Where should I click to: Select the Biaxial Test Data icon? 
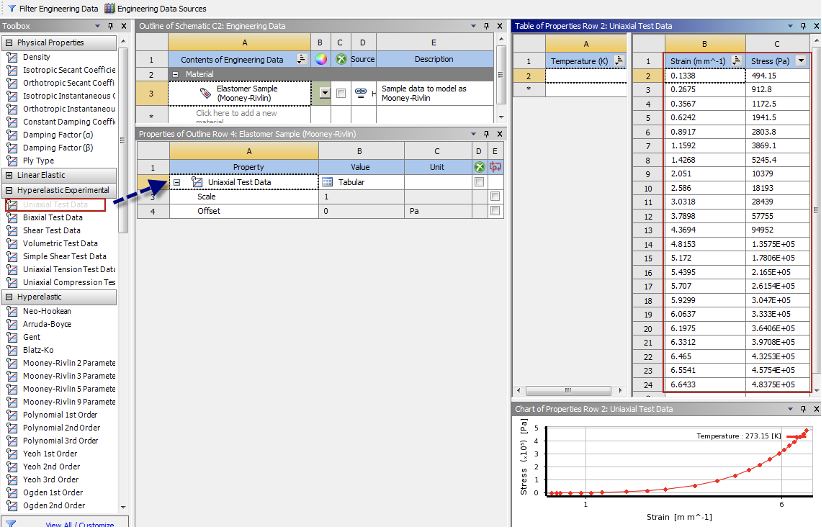pyautogui.click(x=12, y=218)
